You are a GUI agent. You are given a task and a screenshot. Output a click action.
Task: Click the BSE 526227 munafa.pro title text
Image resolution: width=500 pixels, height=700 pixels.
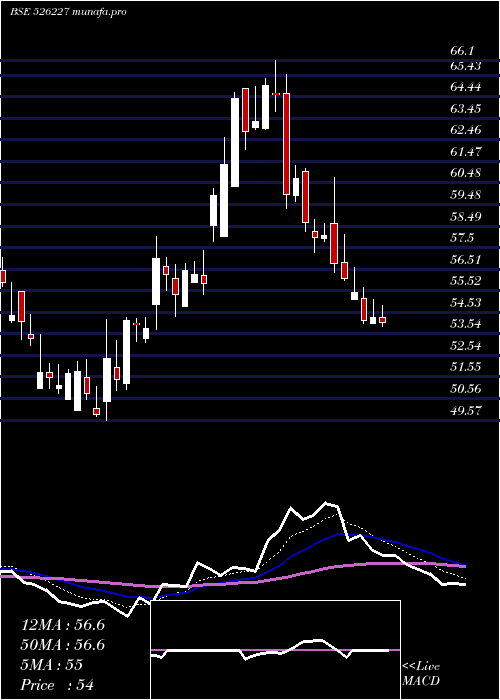click(68, 12)
